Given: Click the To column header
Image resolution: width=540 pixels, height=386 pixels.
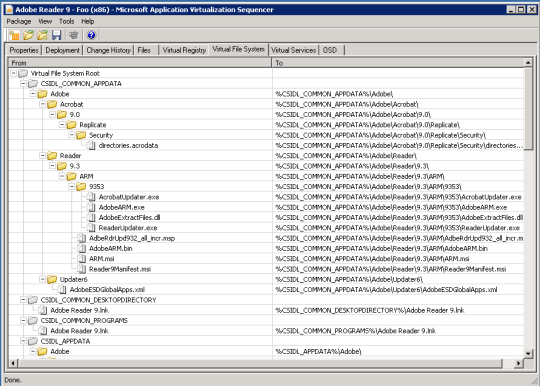Looking at the screenshot, I should click(x=398, y=63).
